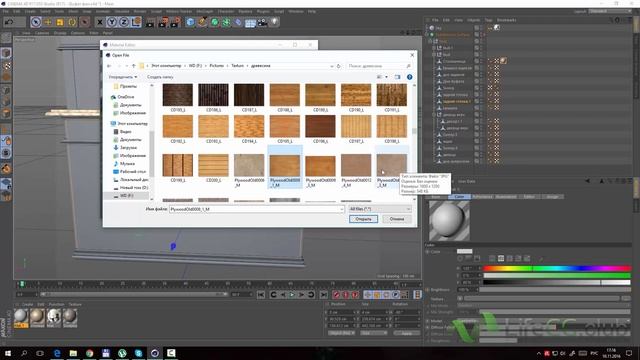This screenshot has width=640, height=360.
Task: Open the All Files type dropdown
Action: tap(380, 209)
